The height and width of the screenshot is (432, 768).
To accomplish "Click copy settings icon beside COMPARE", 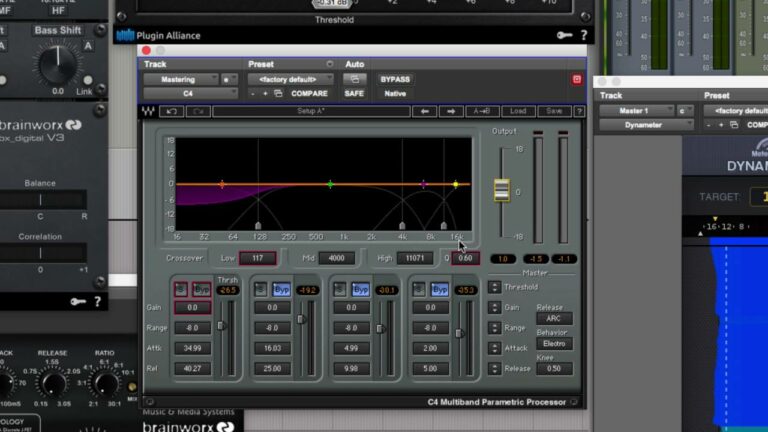I will pyautogui.click(x=278, y=93).
